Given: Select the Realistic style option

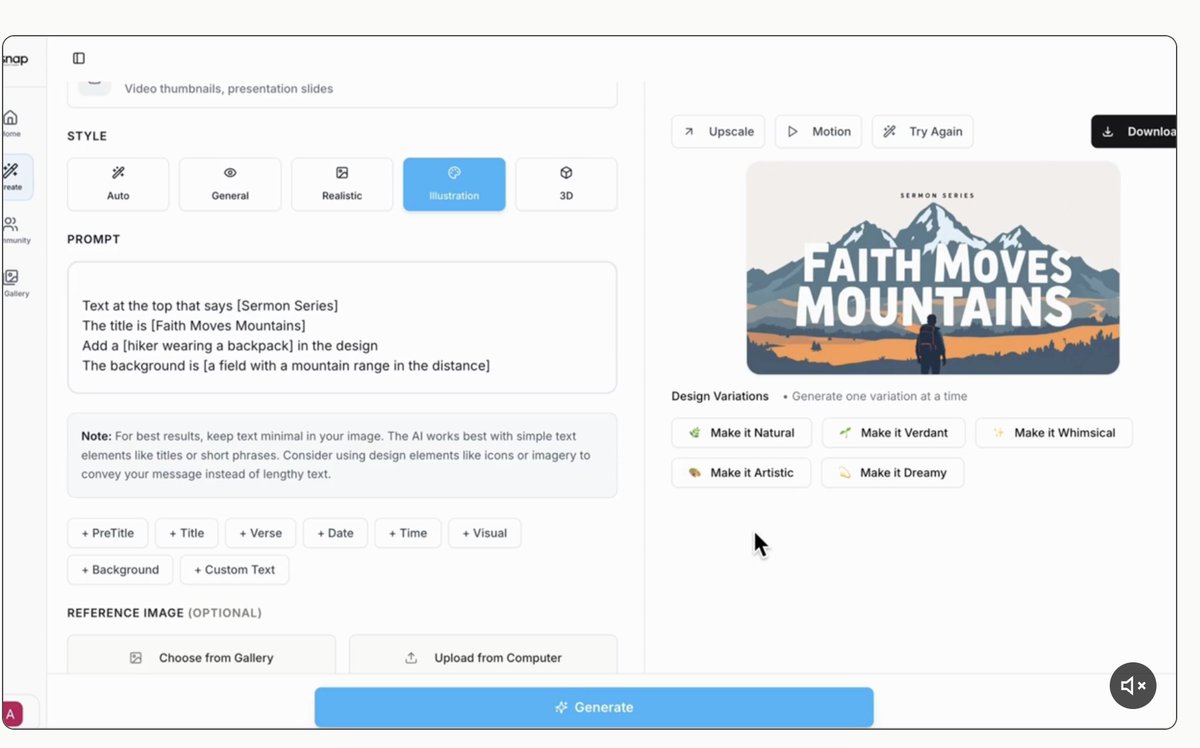Looking at the screenshot, I should click(x=342, y=184).
